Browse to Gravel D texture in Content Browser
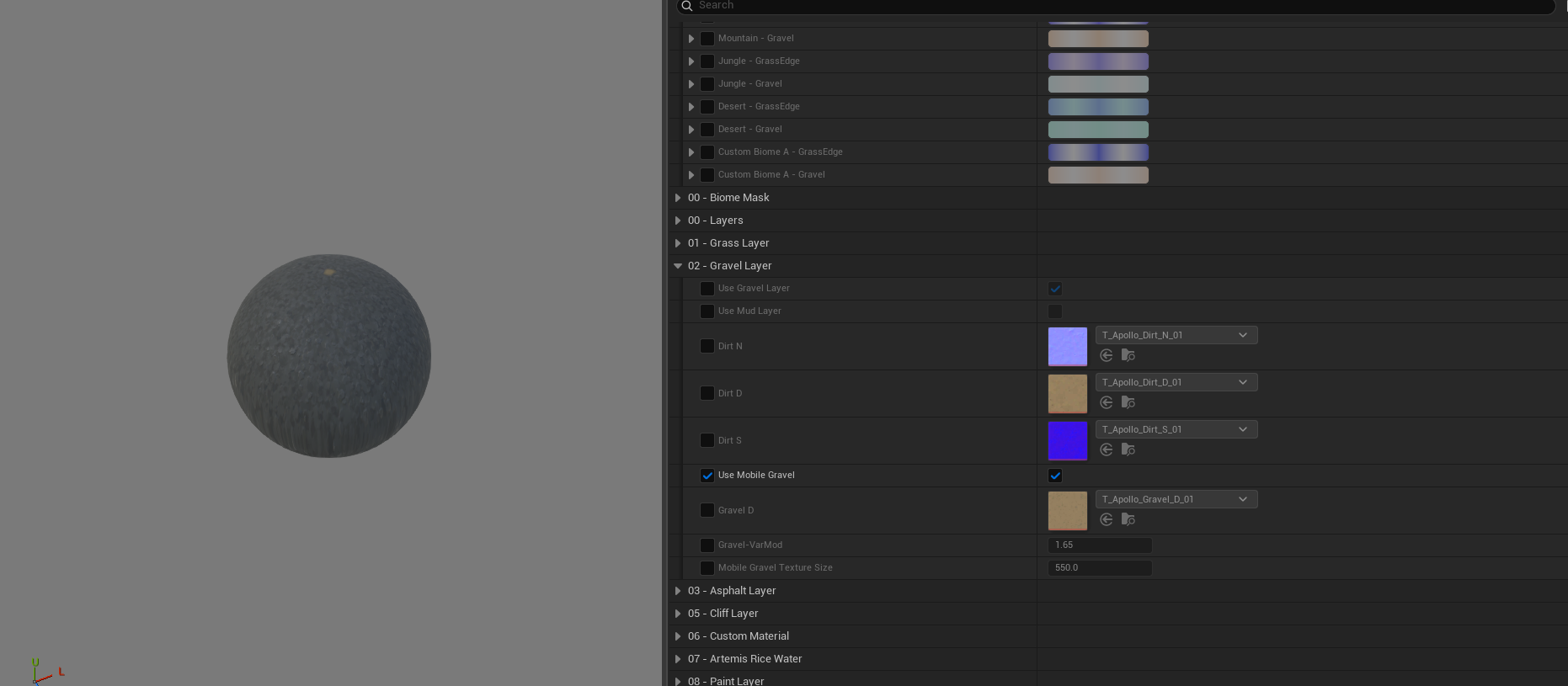Image resolution: width=1568 pixels, height=686 pixels. (1128, 519)
